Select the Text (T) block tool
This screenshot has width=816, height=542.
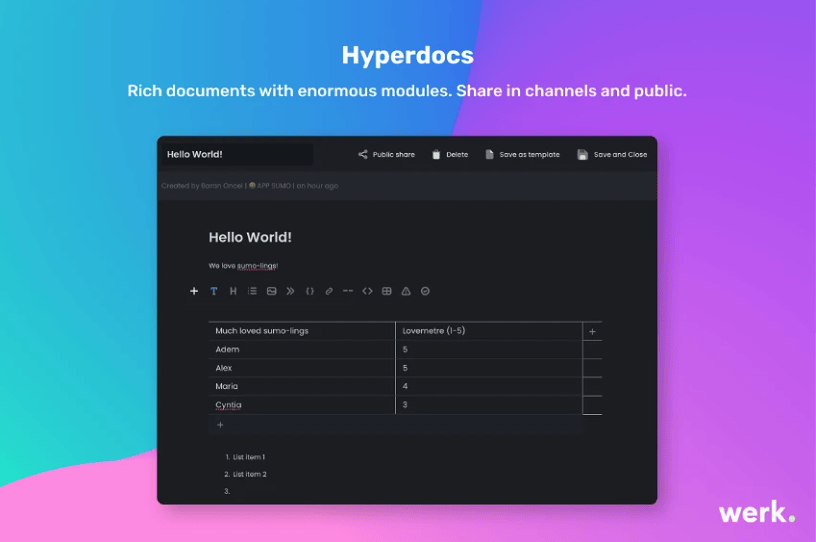click(x=213, y=291)
